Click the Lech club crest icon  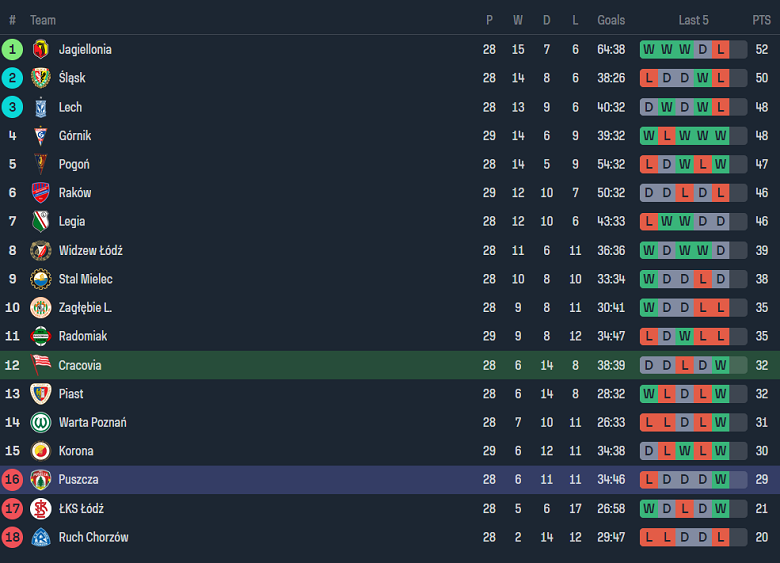[40, 107]
